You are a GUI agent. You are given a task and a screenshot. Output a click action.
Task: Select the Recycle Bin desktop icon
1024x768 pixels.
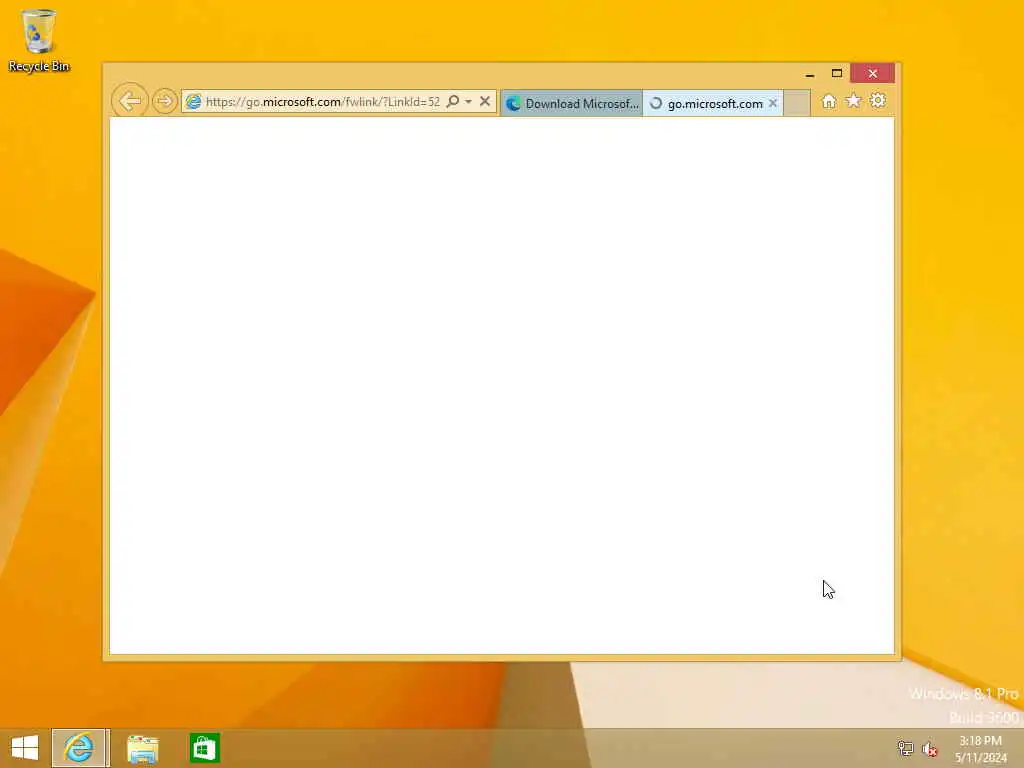pos(39,40)
